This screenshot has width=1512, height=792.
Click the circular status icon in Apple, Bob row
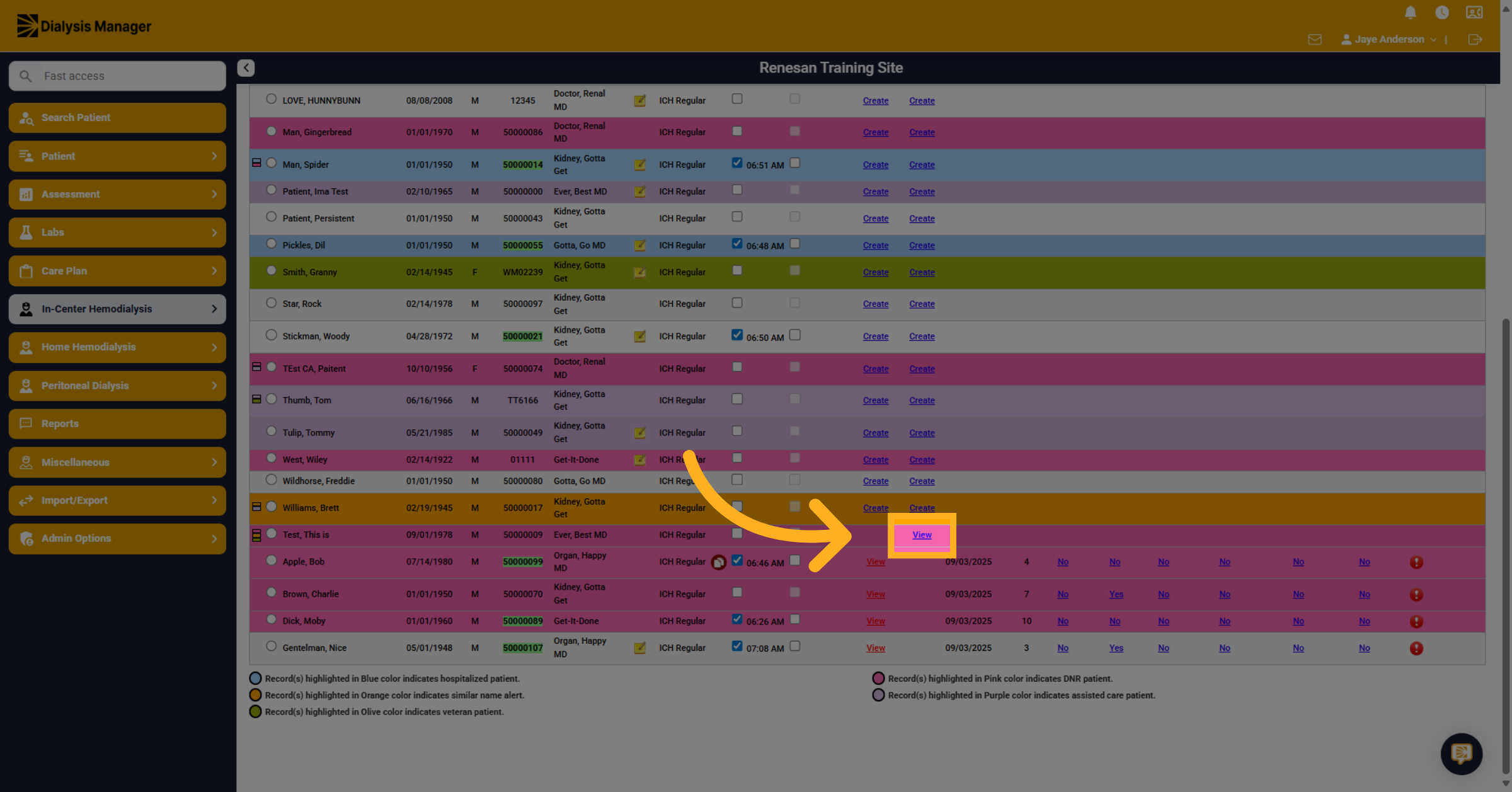pyautogui.click(x=719, y=562)
